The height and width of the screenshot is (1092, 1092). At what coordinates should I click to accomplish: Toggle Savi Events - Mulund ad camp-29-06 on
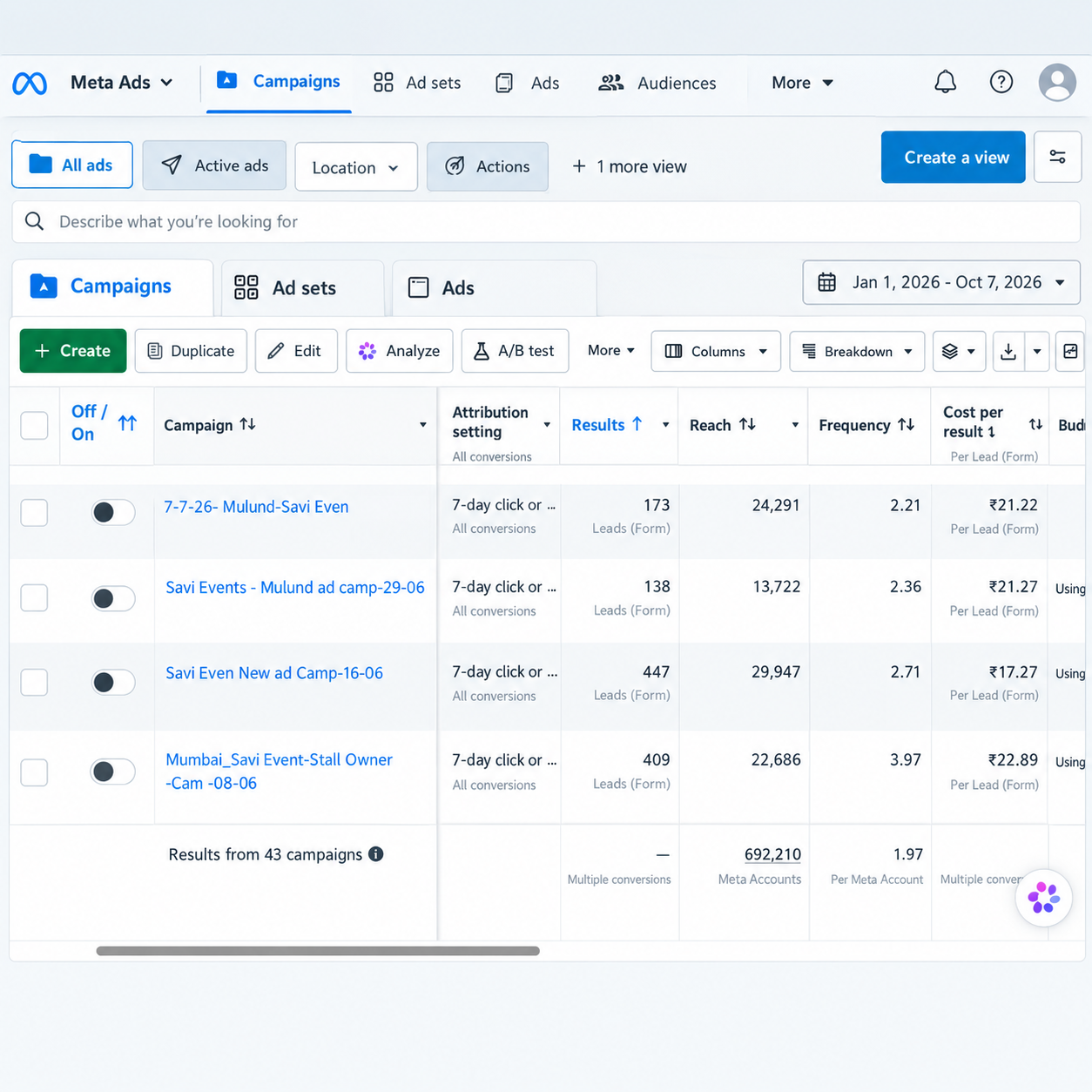pos(113,598)
